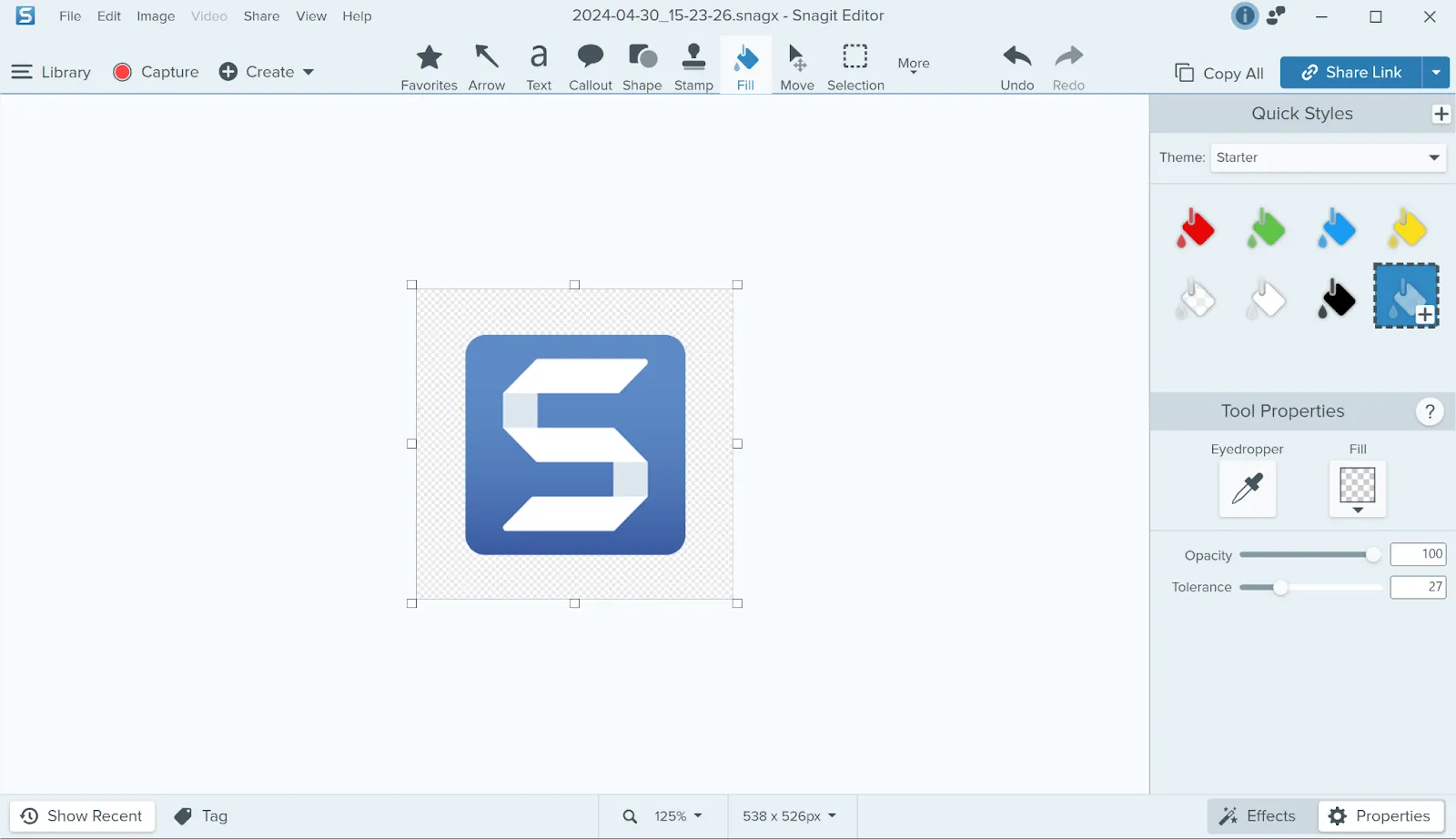The image size is (1456, 839).
Task: Open the Edit menu
Action: point(109,16)
